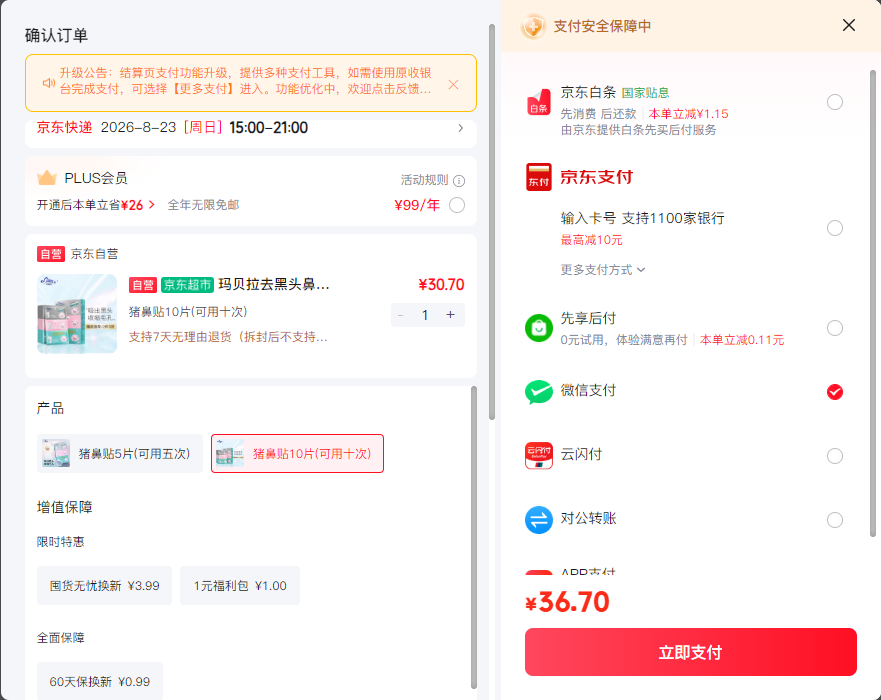The height and width of the screenshot is (700, 881).
Task: Click the 5片 variant thumbnail image
Action: pos(56,453)
